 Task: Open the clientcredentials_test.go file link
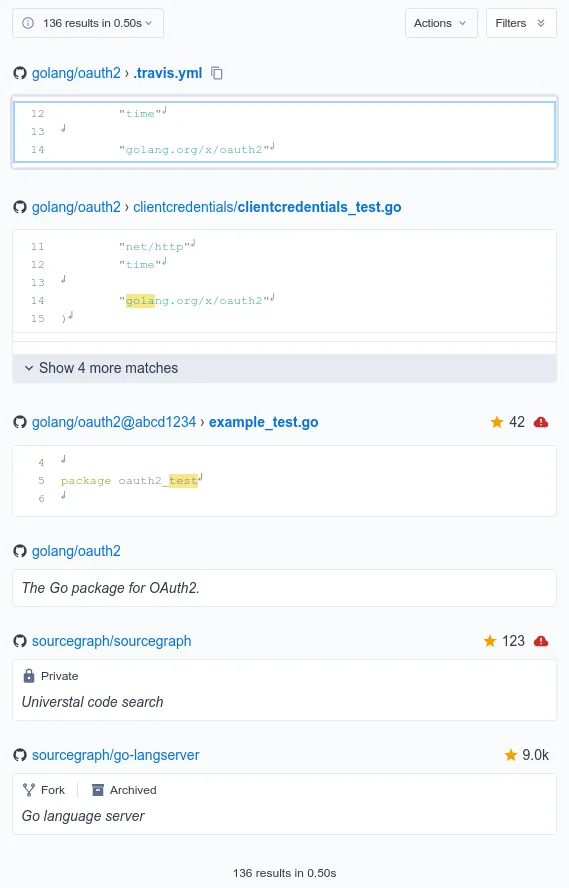pos(267,207)
